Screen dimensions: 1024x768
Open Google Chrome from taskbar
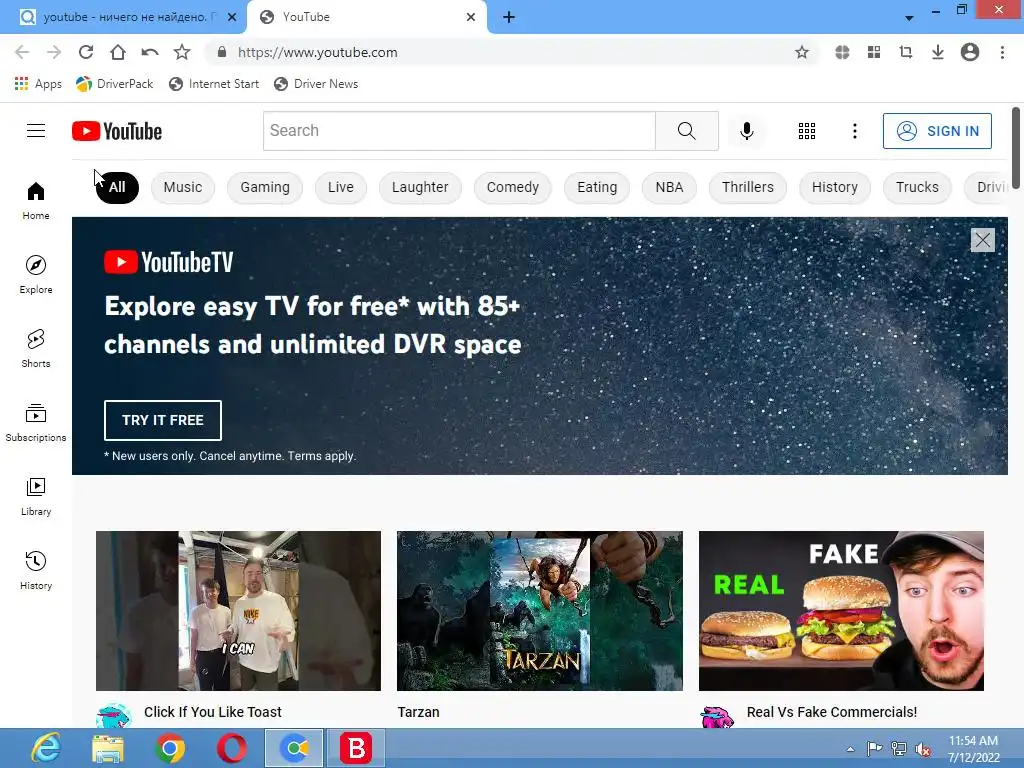pos(170,748)
